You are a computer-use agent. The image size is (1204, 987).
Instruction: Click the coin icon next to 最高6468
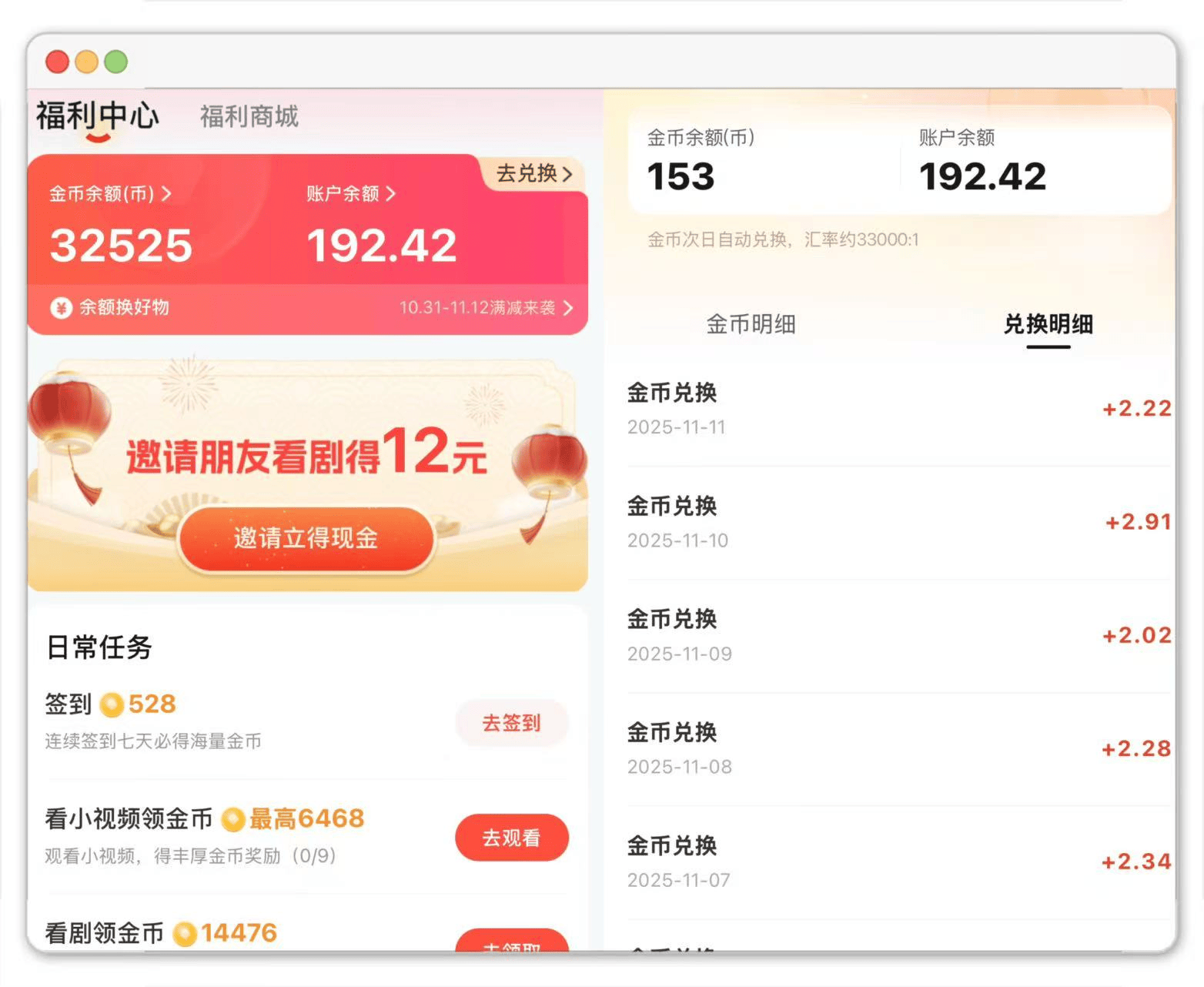(x=232, y=818)
